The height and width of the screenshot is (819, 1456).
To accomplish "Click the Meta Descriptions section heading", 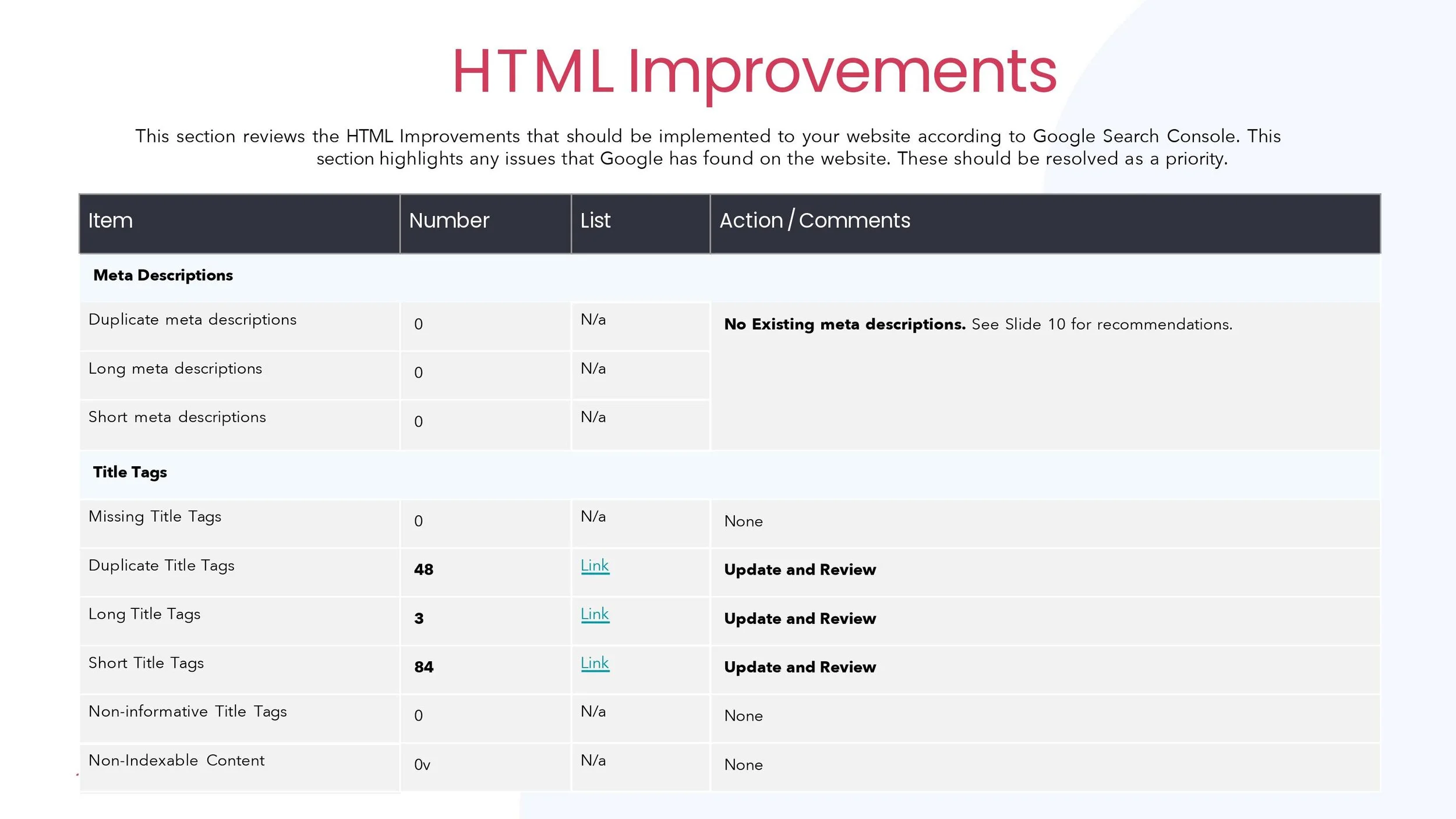I will [x=163, y=275].
